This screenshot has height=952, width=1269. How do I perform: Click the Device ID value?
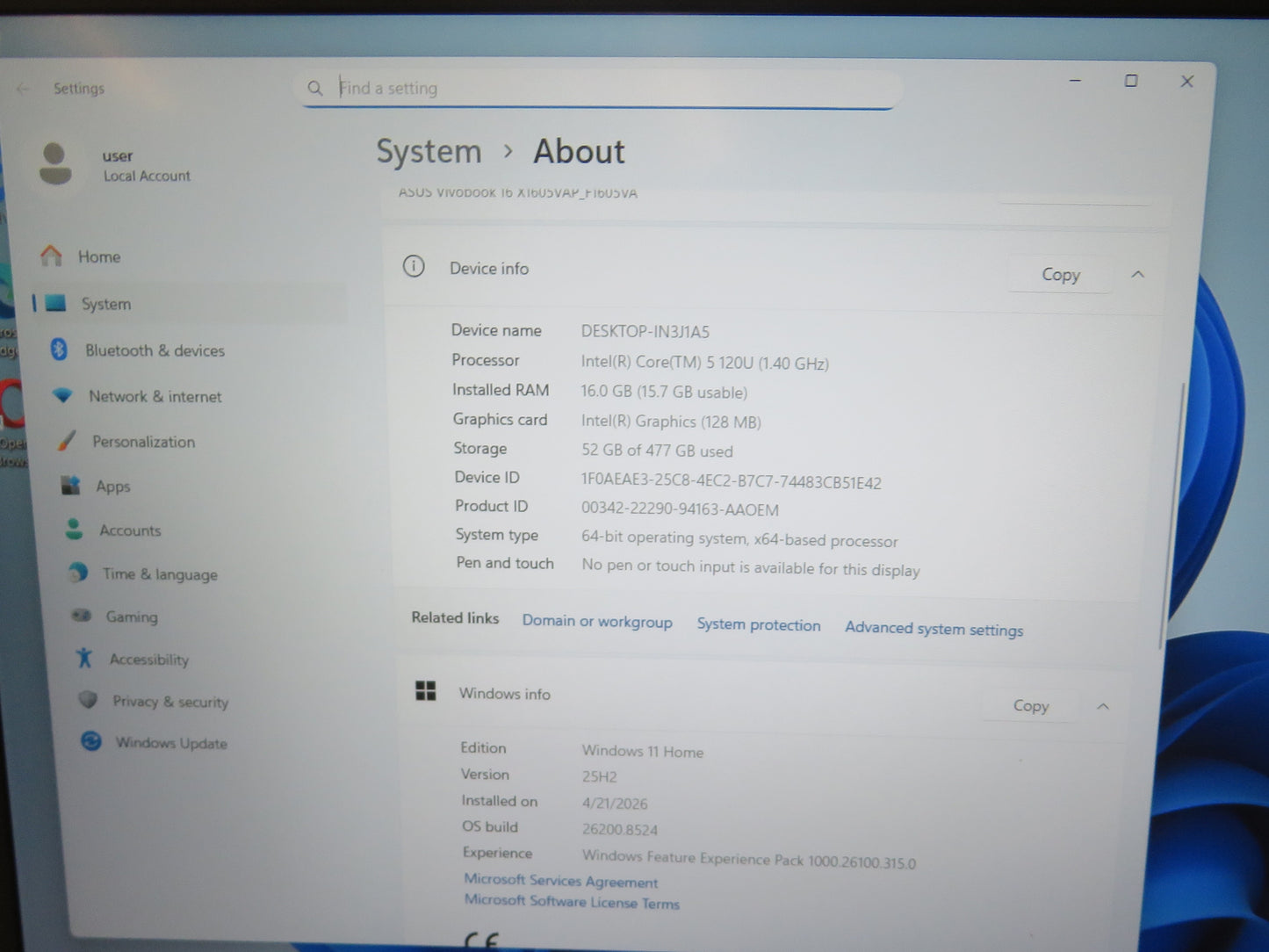pos(731,481)
